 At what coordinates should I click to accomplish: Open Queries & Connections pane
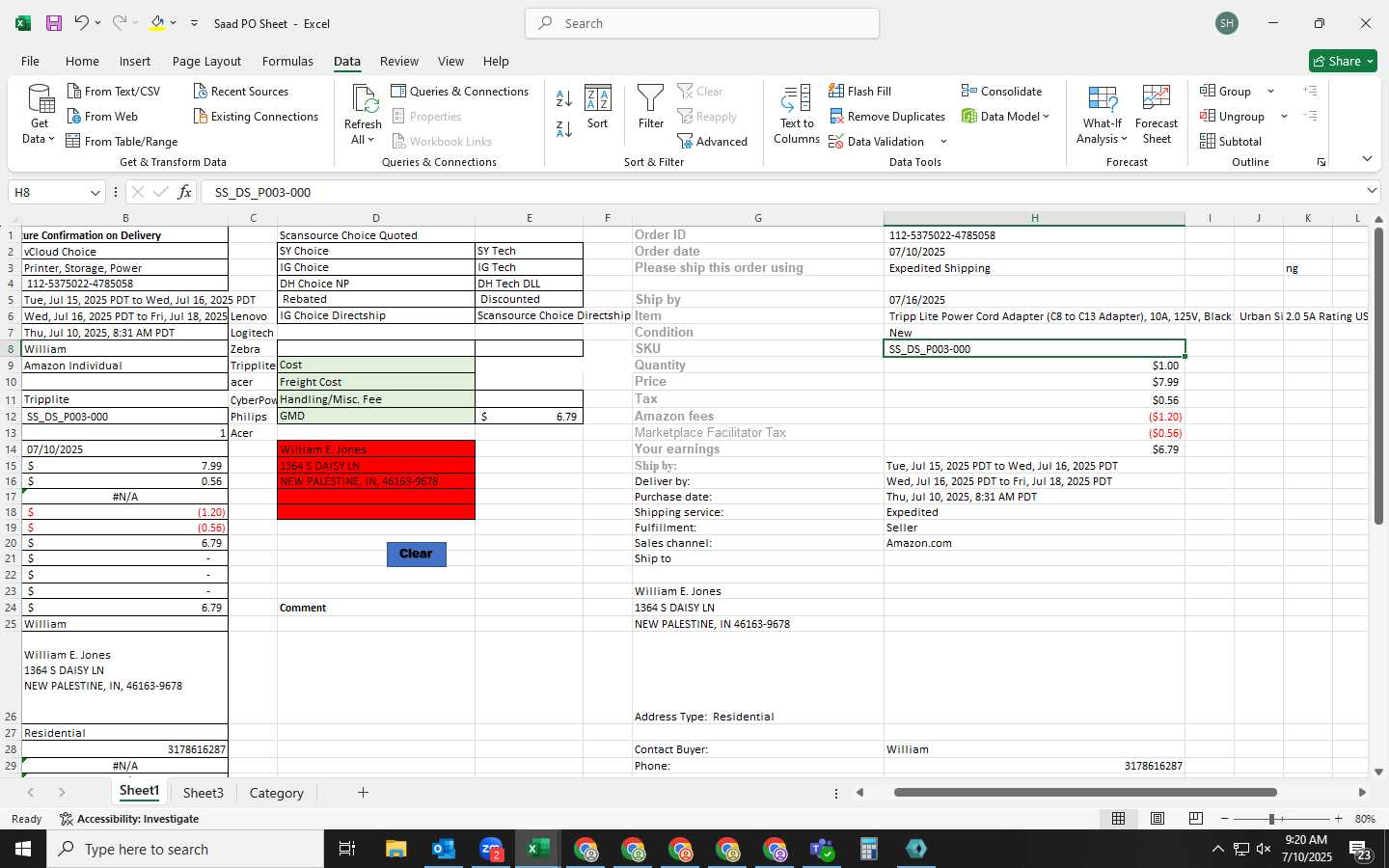[x=460, y=91]
